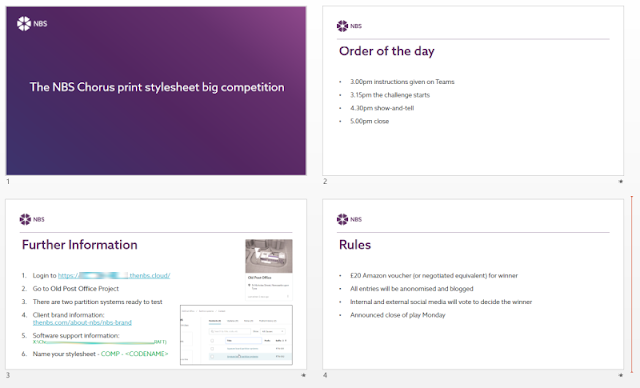The image size is (640, 388).
Task: Click transition star icon under slide 2
Action: (621, 182)
